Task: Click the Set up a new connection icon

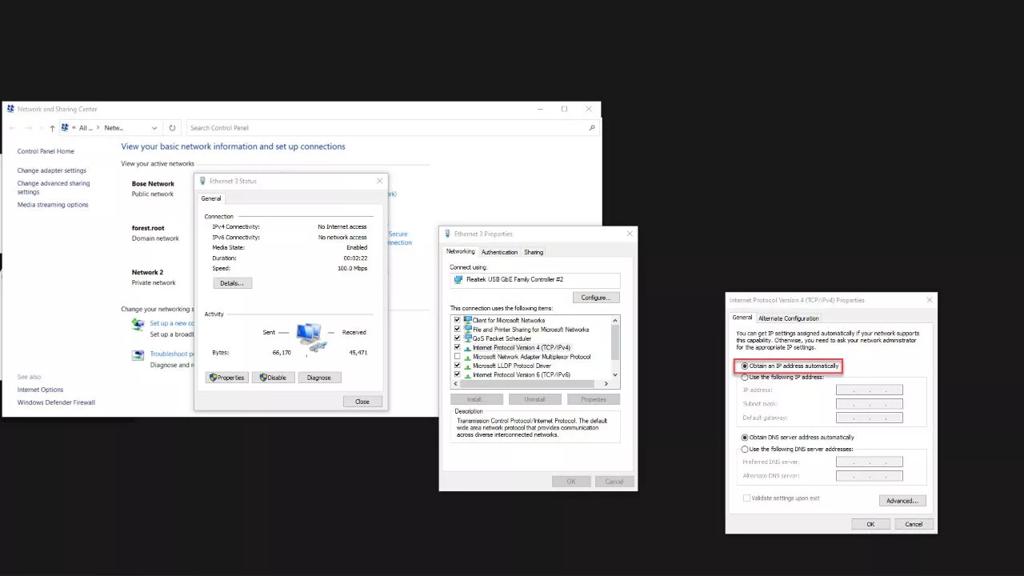Action: coord(138,325)
